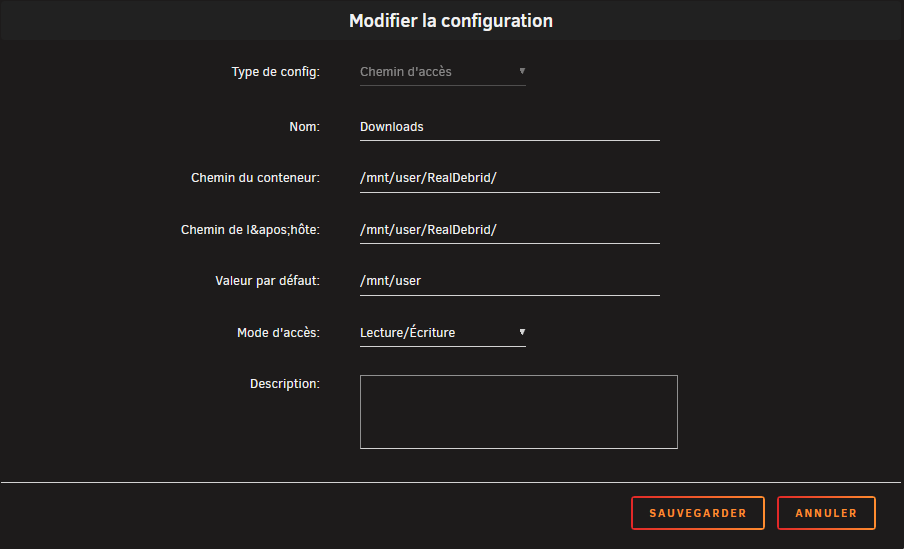Click the arrow beside Chemin d'accès
The image size is (904, 549).
point(522,71)
